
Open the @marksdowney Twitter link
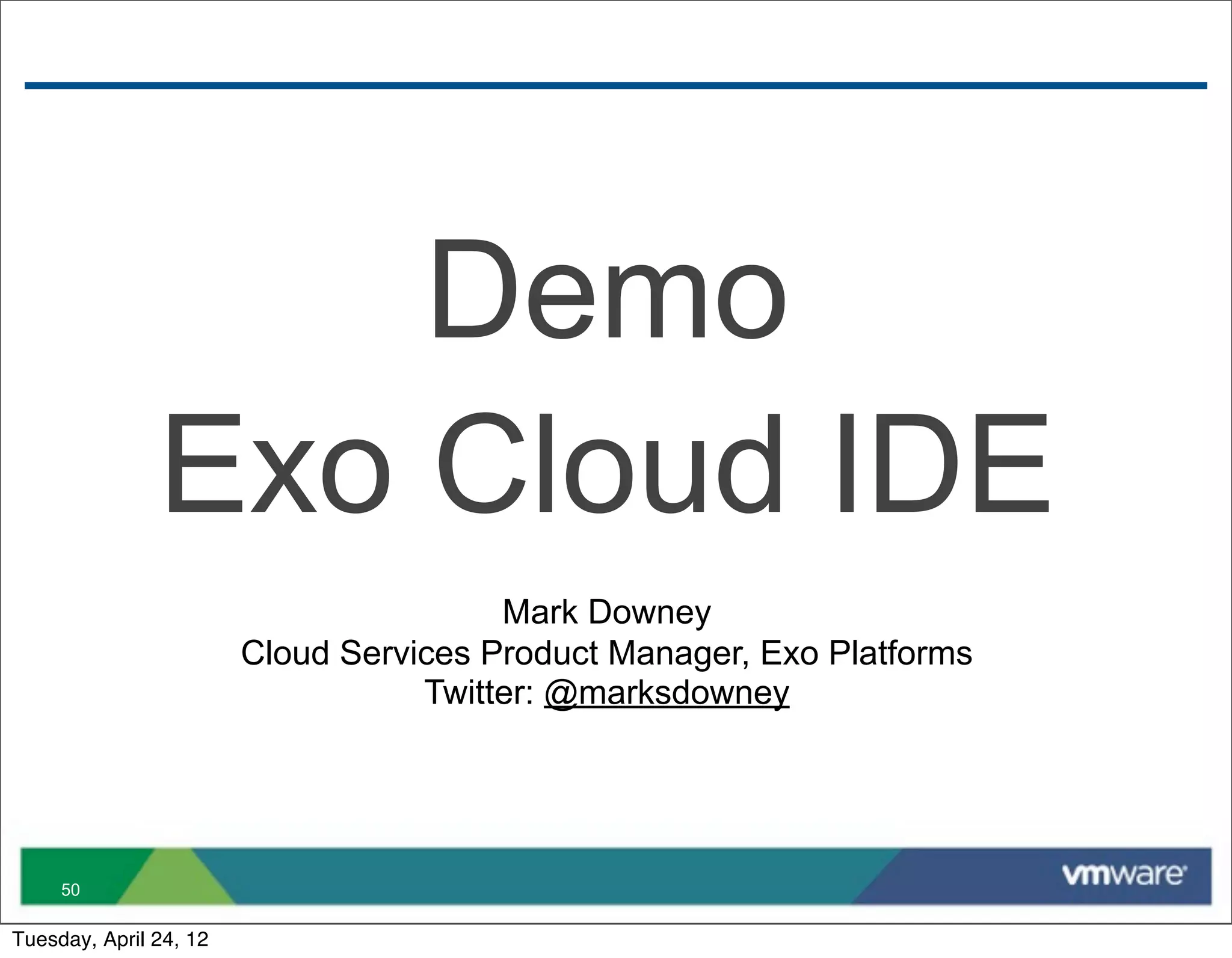point(666,693)
